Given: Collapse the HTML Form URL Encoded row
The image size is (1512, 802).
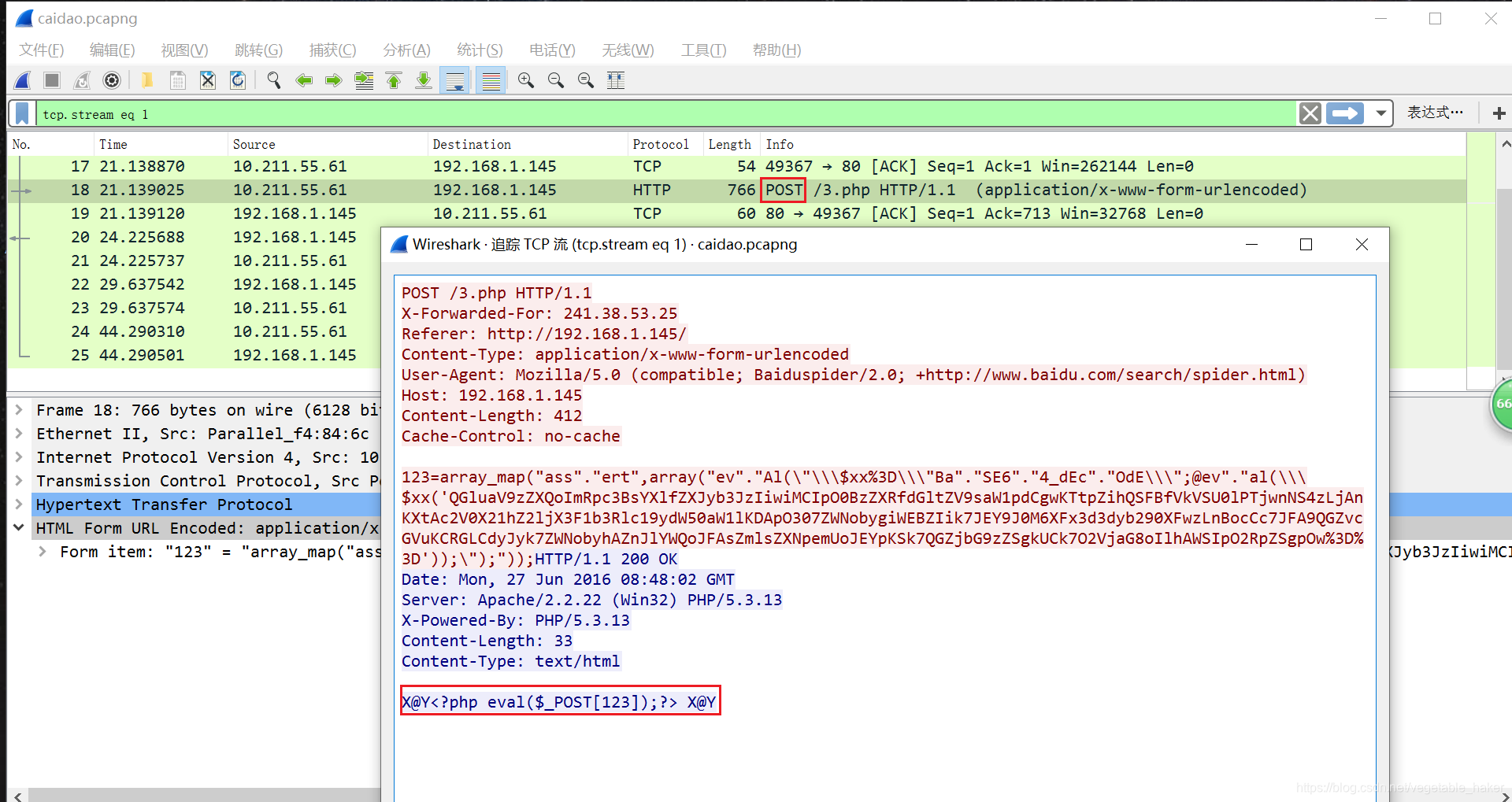Looking at the screenshot, I should click(x=19, y=528).
